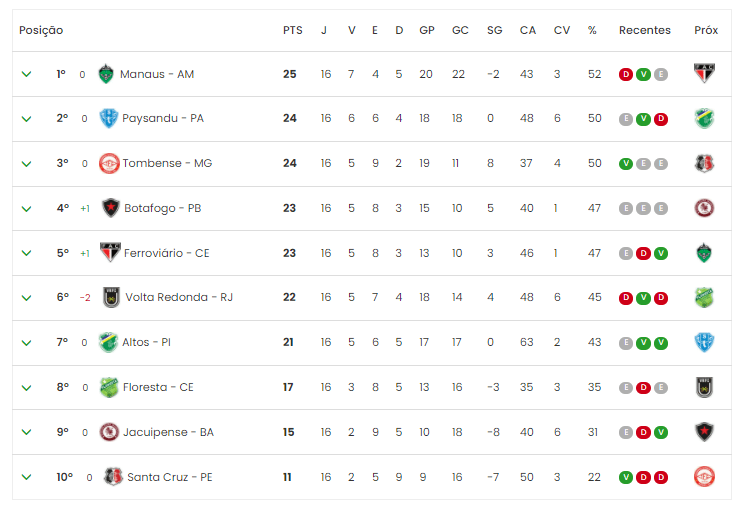
Task: Click the Volta Redonda - RJ crest
Action: [x=112, y=297]
